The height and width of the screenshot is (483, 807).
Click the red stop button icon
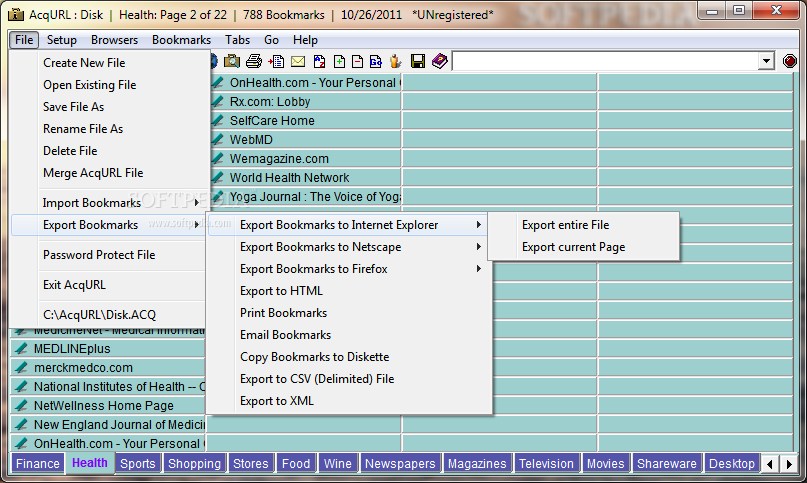click(x=790, y=61)
